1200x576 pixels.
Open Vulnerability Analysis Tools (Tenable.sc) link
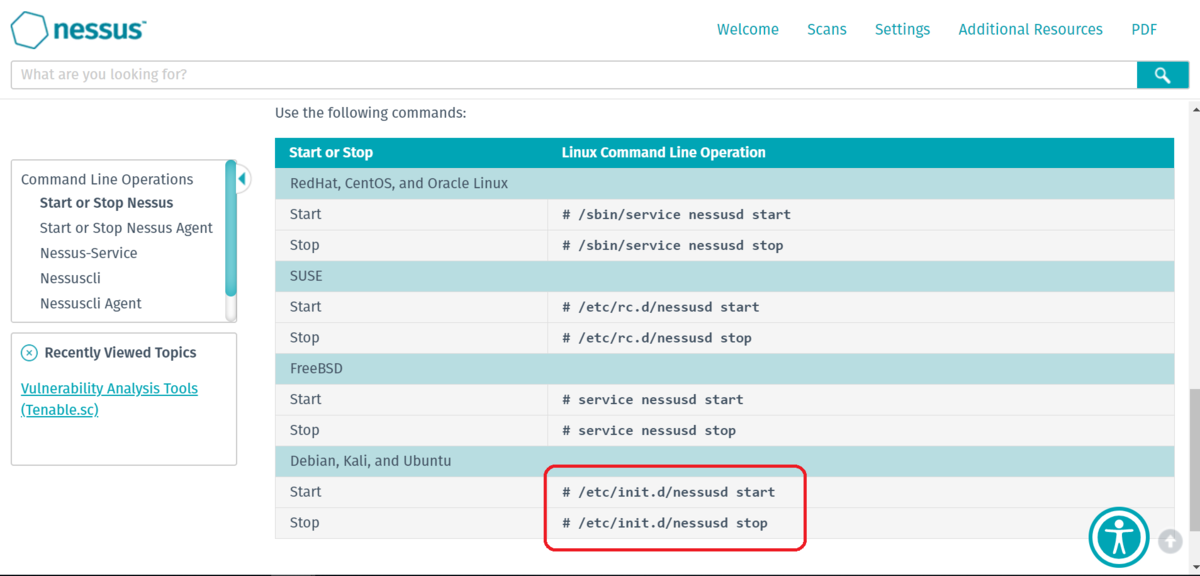109,399
